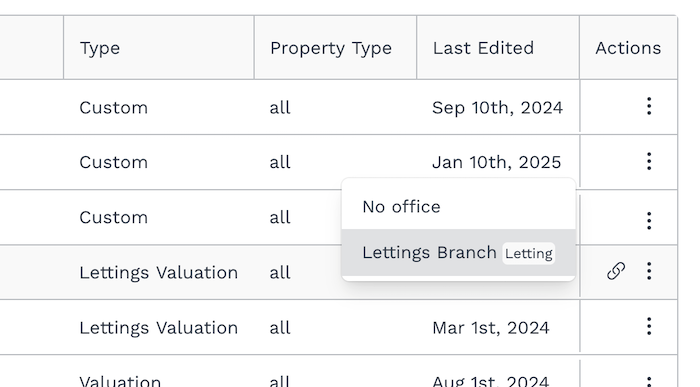Open actions menu for Jan 10th, 2025 row
This screenshot has width=700, height=387.
[649, 161]
